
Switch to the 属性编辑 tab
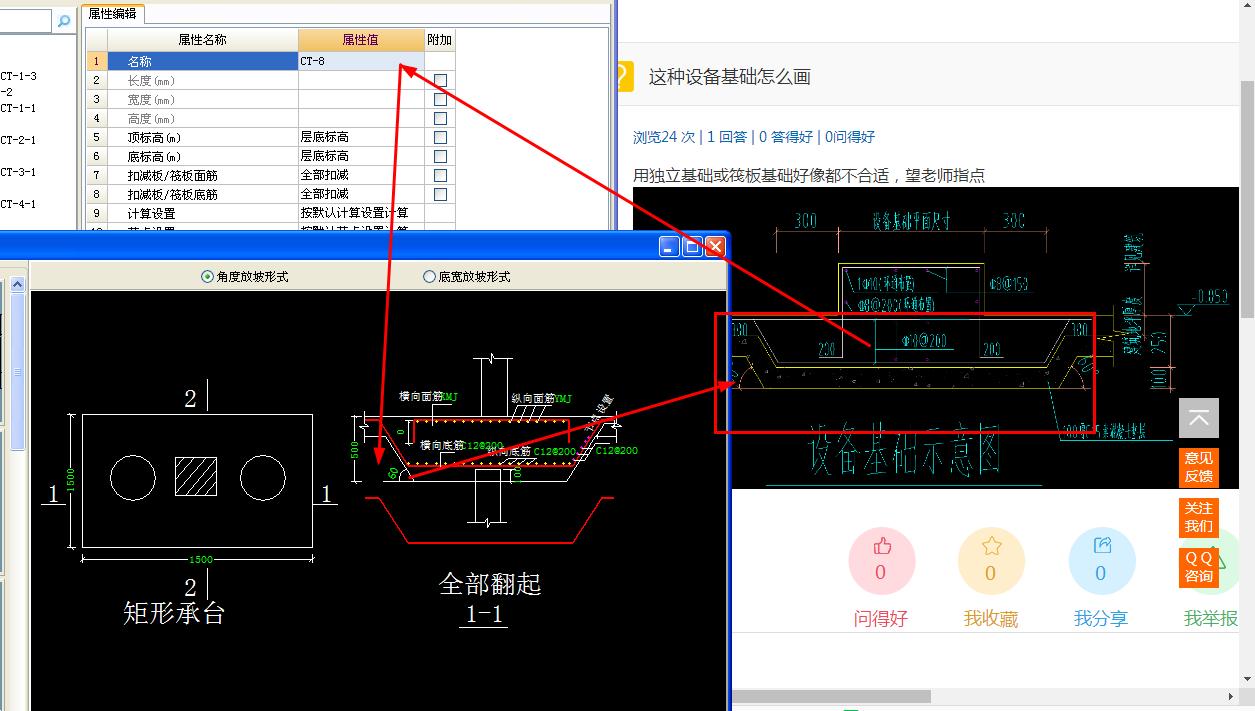(x=113, y=14)
